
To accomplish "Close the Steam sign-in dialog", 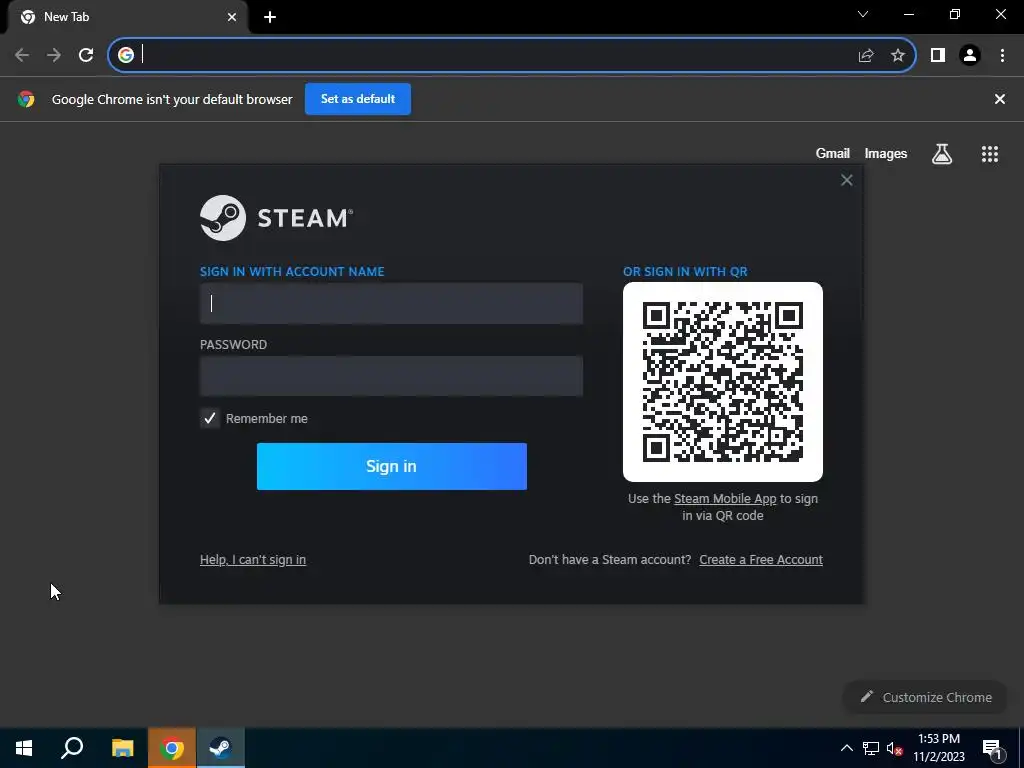I will coord(846,180).
